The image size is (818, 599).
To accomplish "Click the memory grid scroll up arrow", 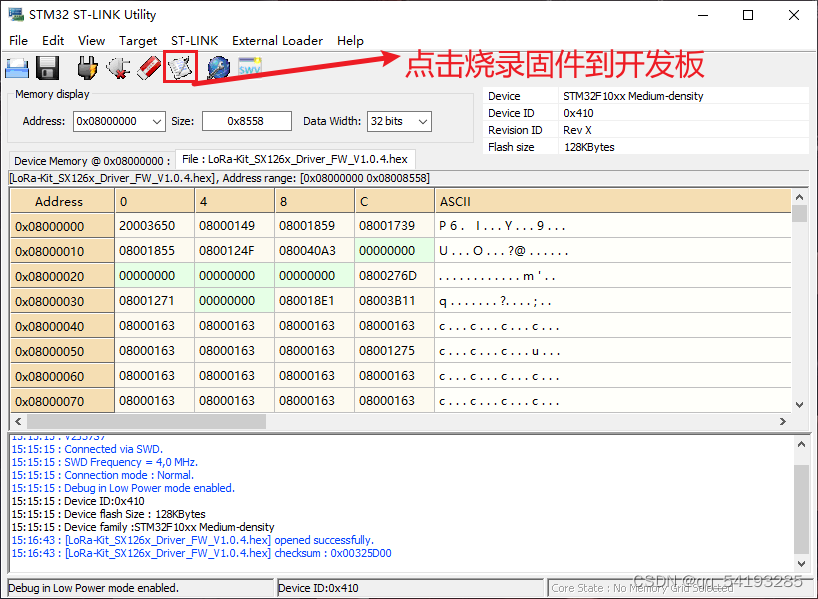I will click(800, 197).
